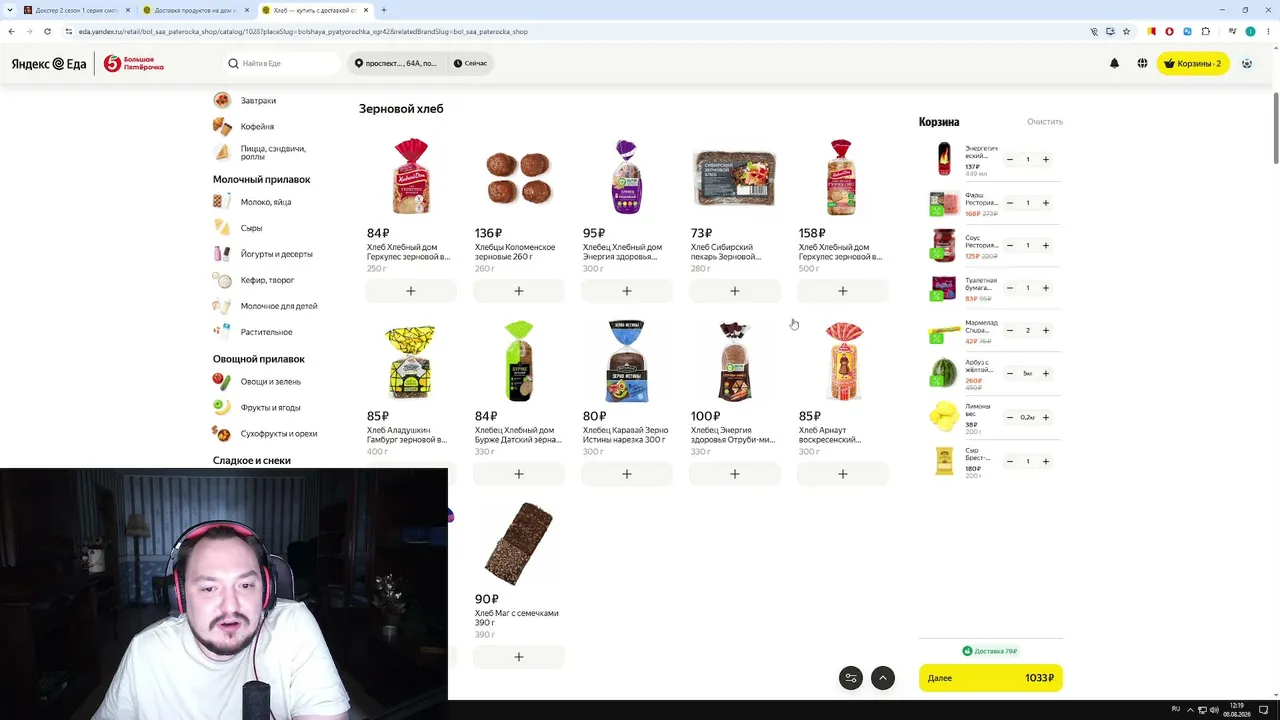Image resolution: width=1280 pixels, height=720 pixels.
Task: Open the Большая Пятёрочка store logo
Action: coord(134,64)
